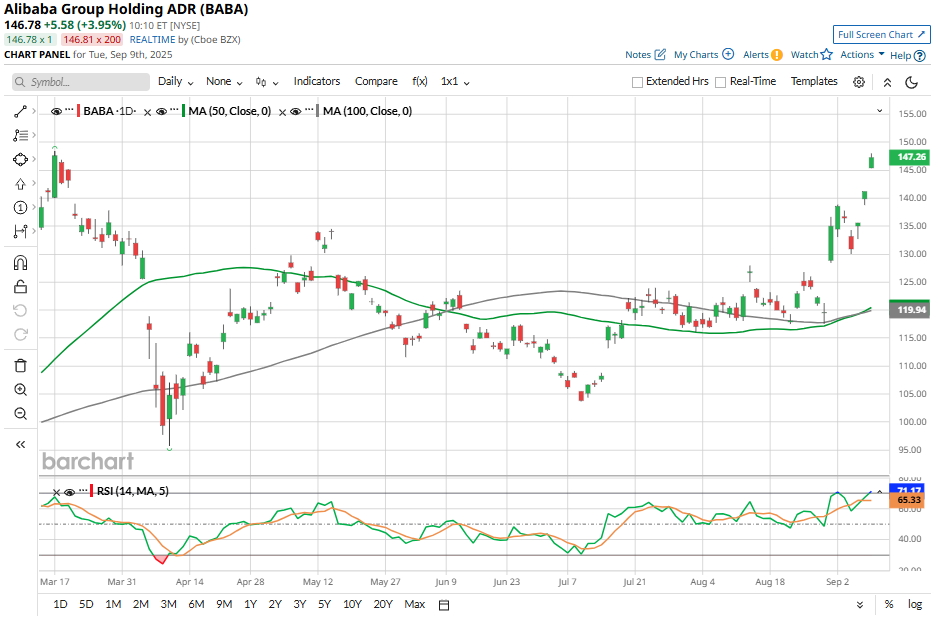941x622 pixels.
Task: Click the gray MA 100 color swatch
Action: [x=318, y=111]
